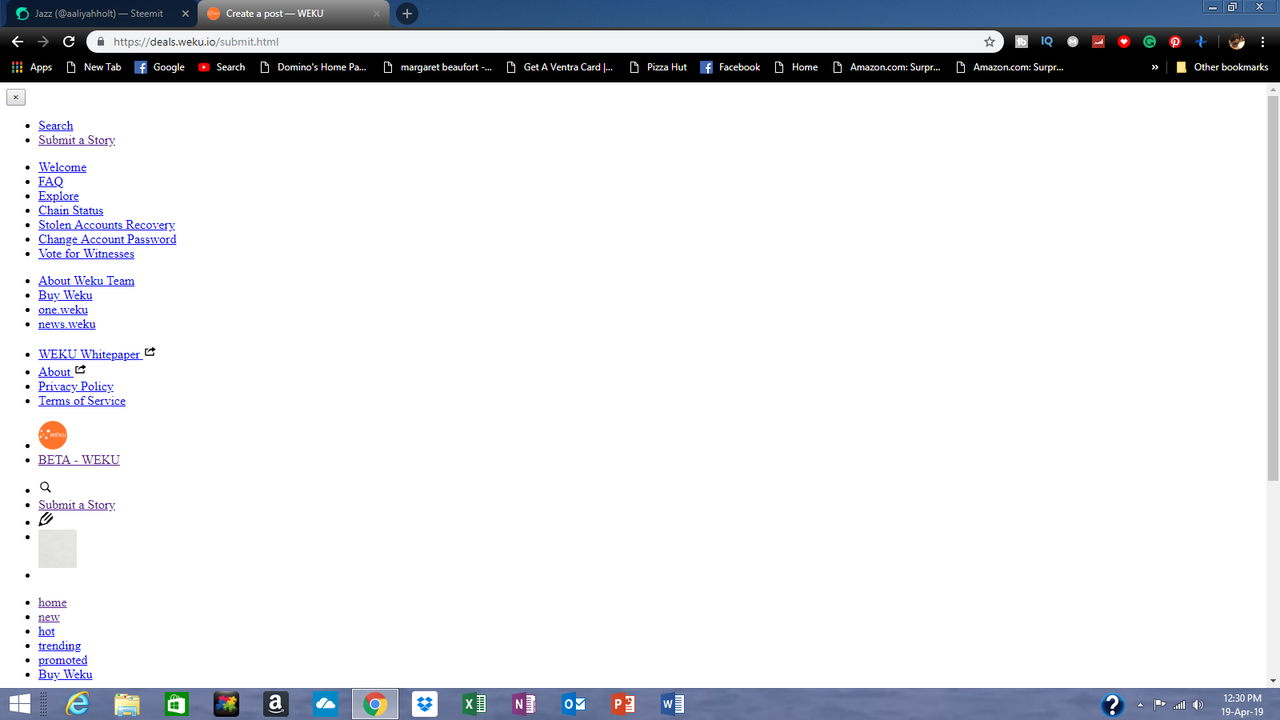Open the Other bookmarks folder
The height and width of the screenshot is (720, 1280).
[x=1222, y=67]
